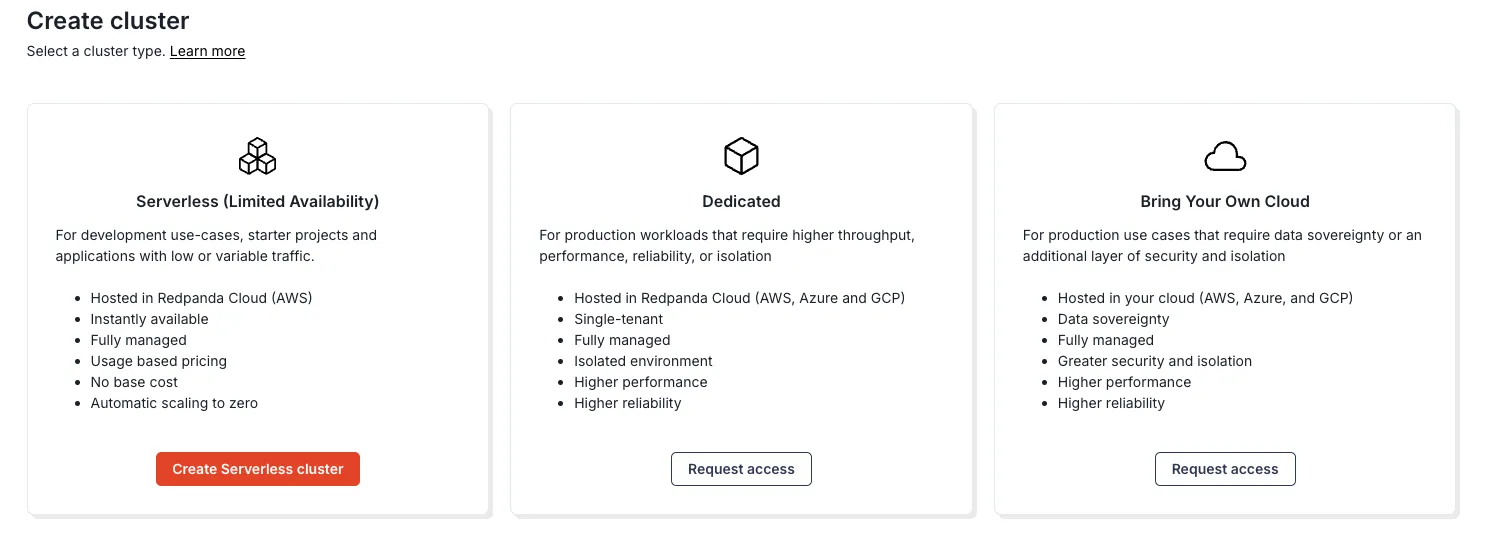This screenshot has width=1493, height=558.
Task: Click the 'Usage based pricing' bullet
Action: click(x=159, y=361)
